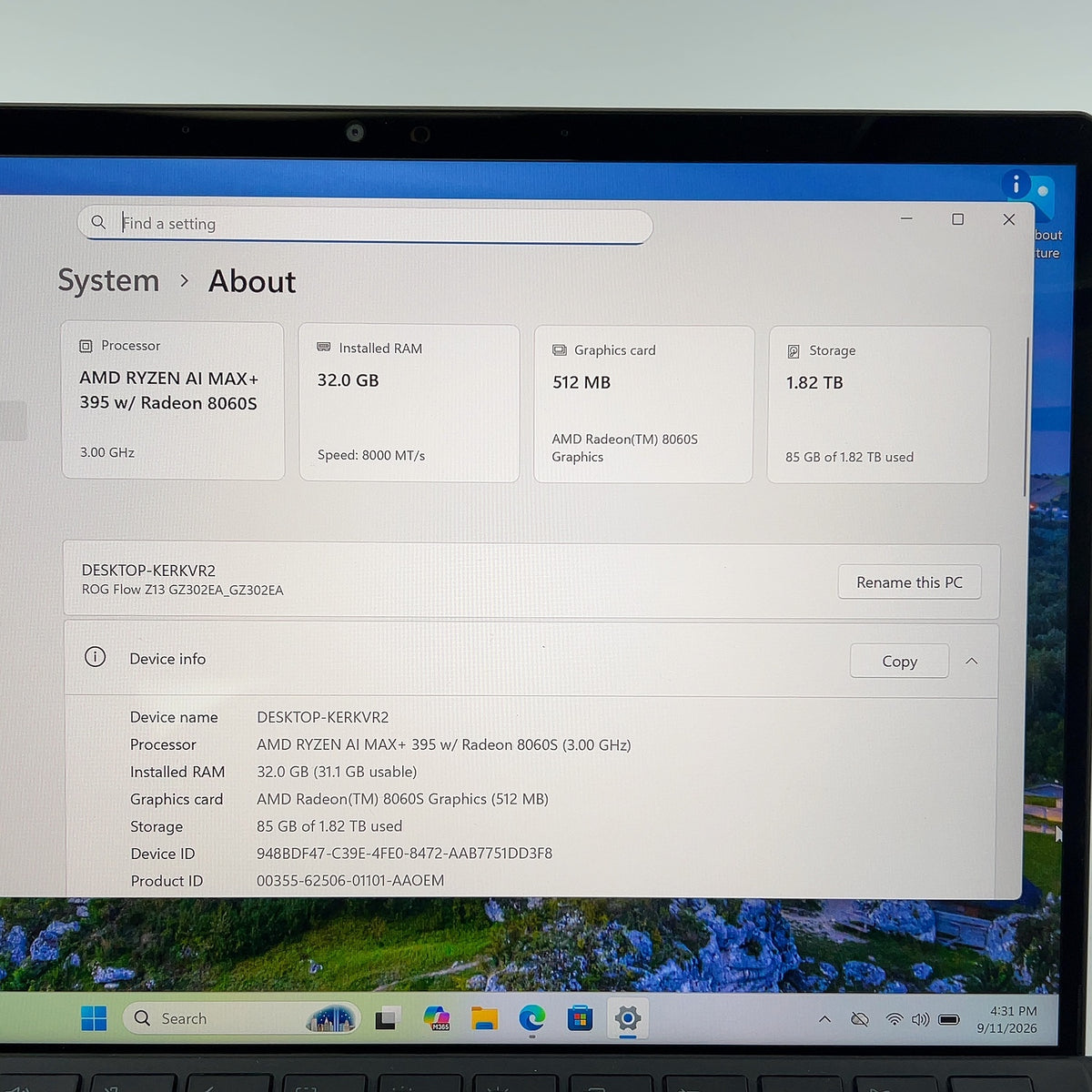Open Task View from the taskbar
The width and height of the screenshot is (1092, 1092).
tap(389, 1018)
